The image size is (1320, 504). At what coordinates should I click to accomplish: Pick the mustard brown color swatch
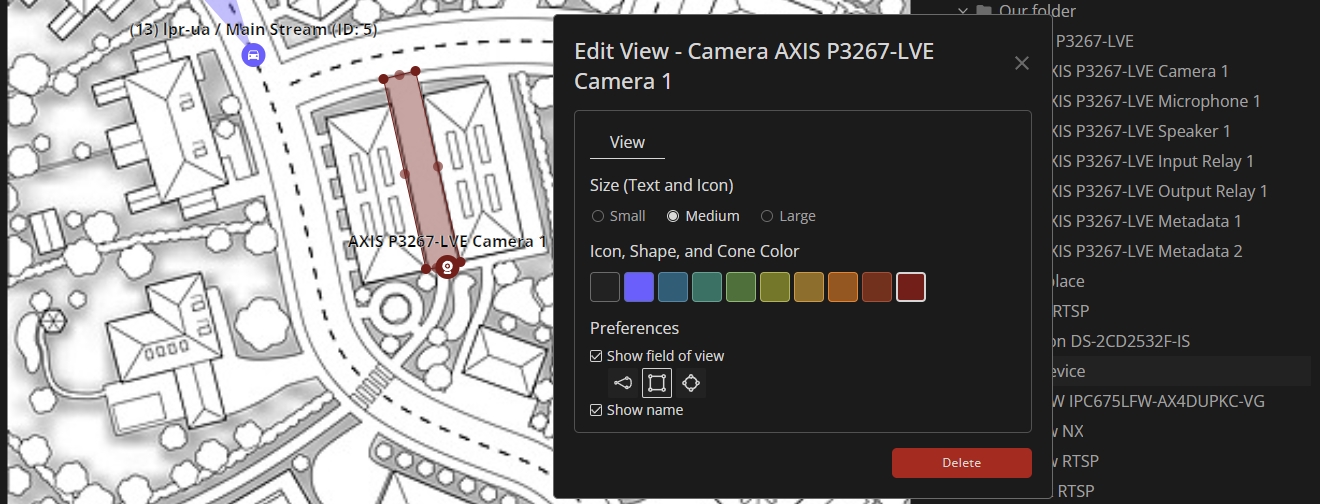coord(809,287)
